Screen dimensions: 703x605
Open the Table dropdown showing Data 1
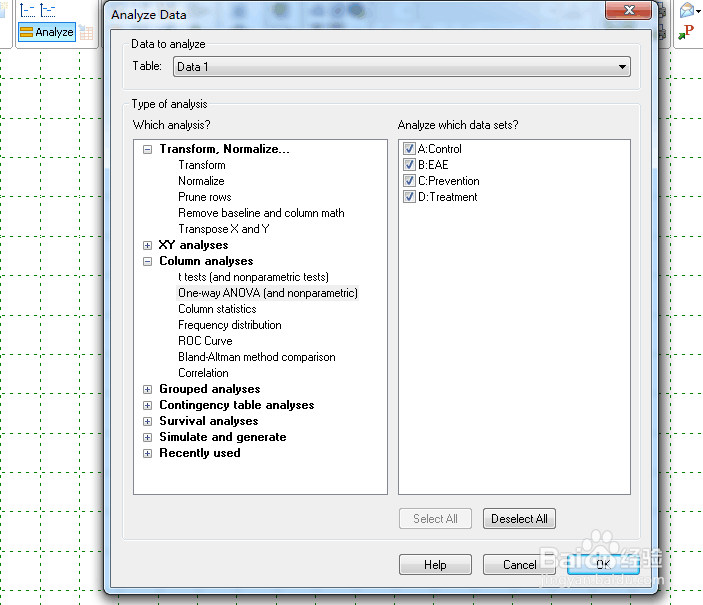tap(402, 67)
